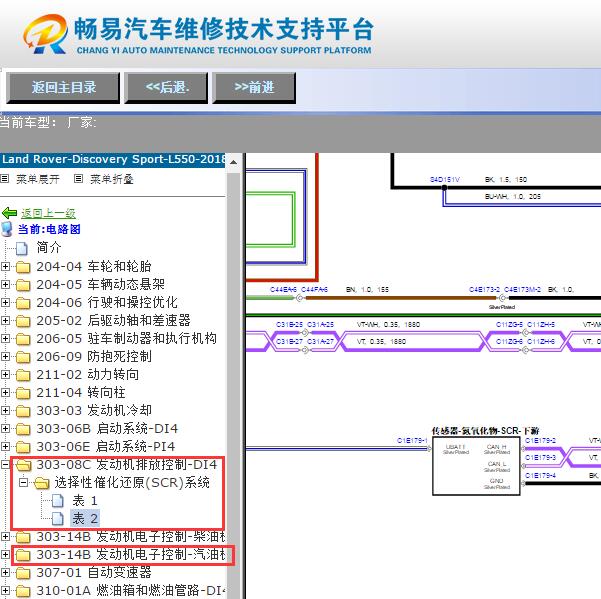The height and width of the screenshot is (599, 601).
Task: Click the 返回主目录 button
Action: 63,88
